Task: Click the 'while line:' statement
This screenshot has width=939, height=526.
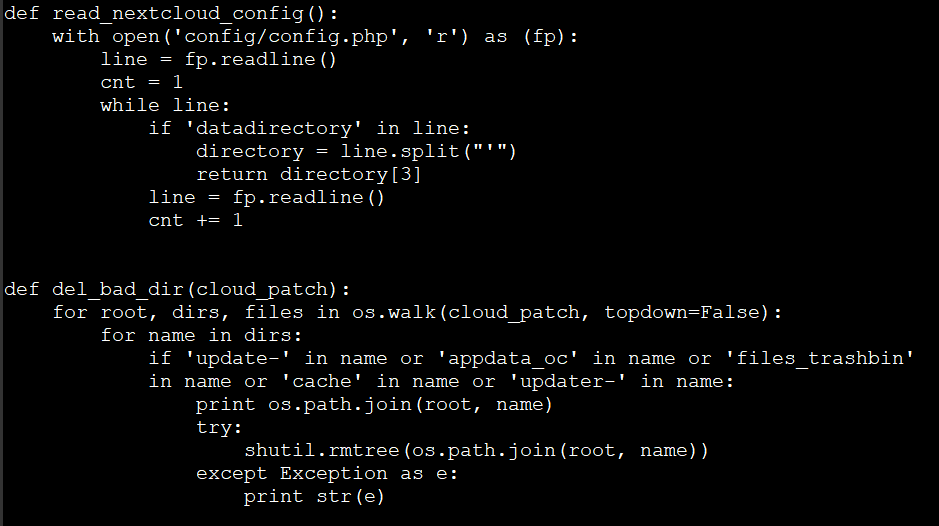Action: click(165, 105)
